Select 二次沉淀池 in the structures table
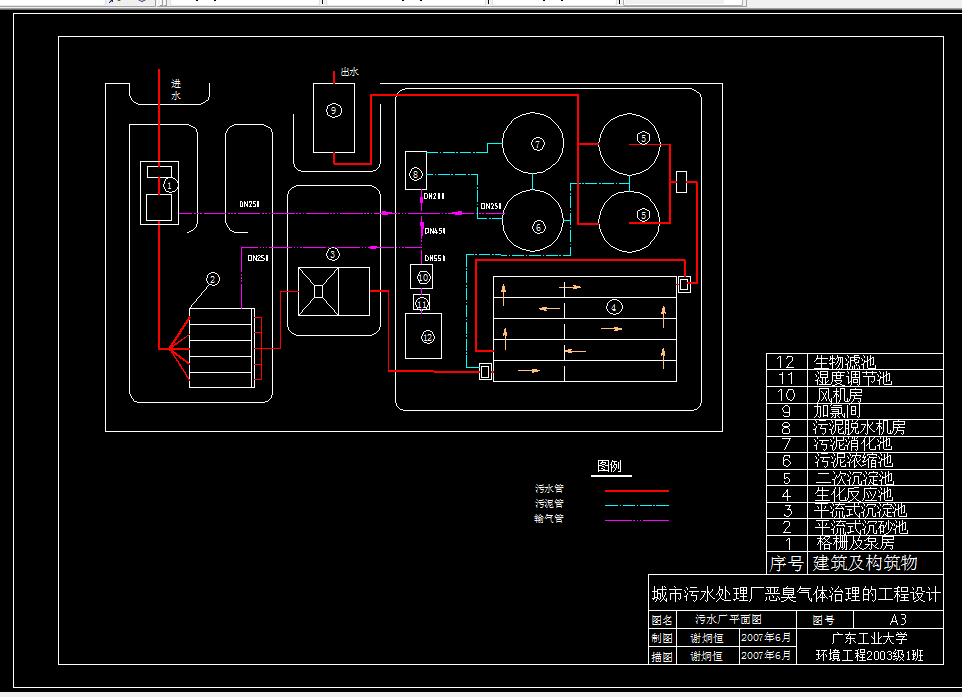Image resolution: width=962 pixels, height=697 pixels. tap(855, 477)
